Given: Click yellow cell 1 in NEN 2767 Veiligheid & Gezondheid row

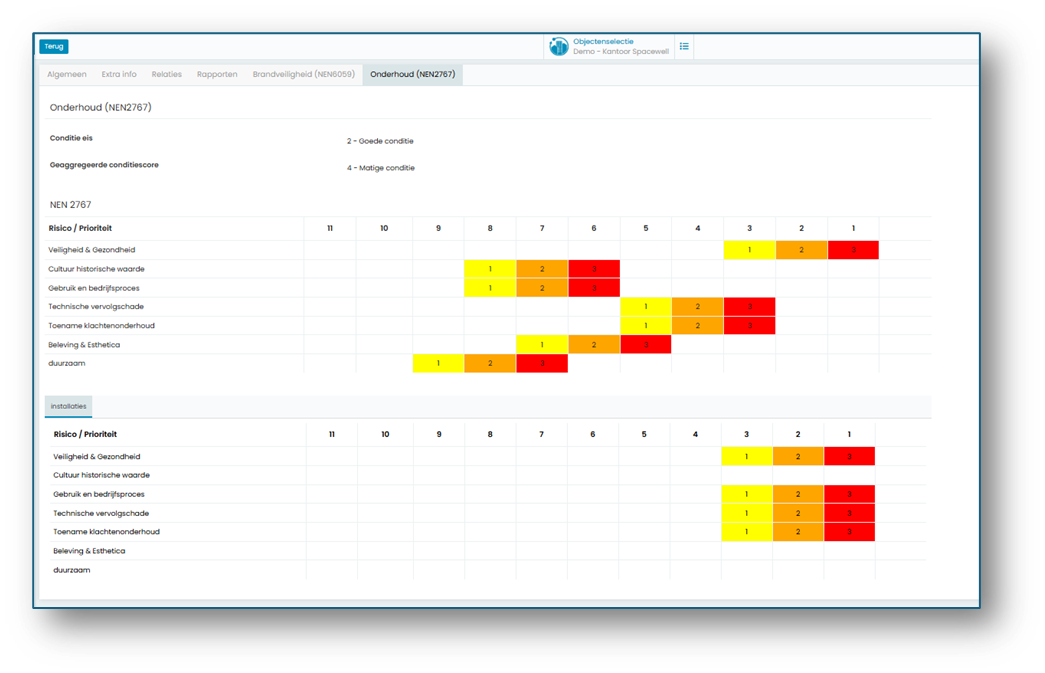Looking at the screenshot, I should [x=750, y=250].
